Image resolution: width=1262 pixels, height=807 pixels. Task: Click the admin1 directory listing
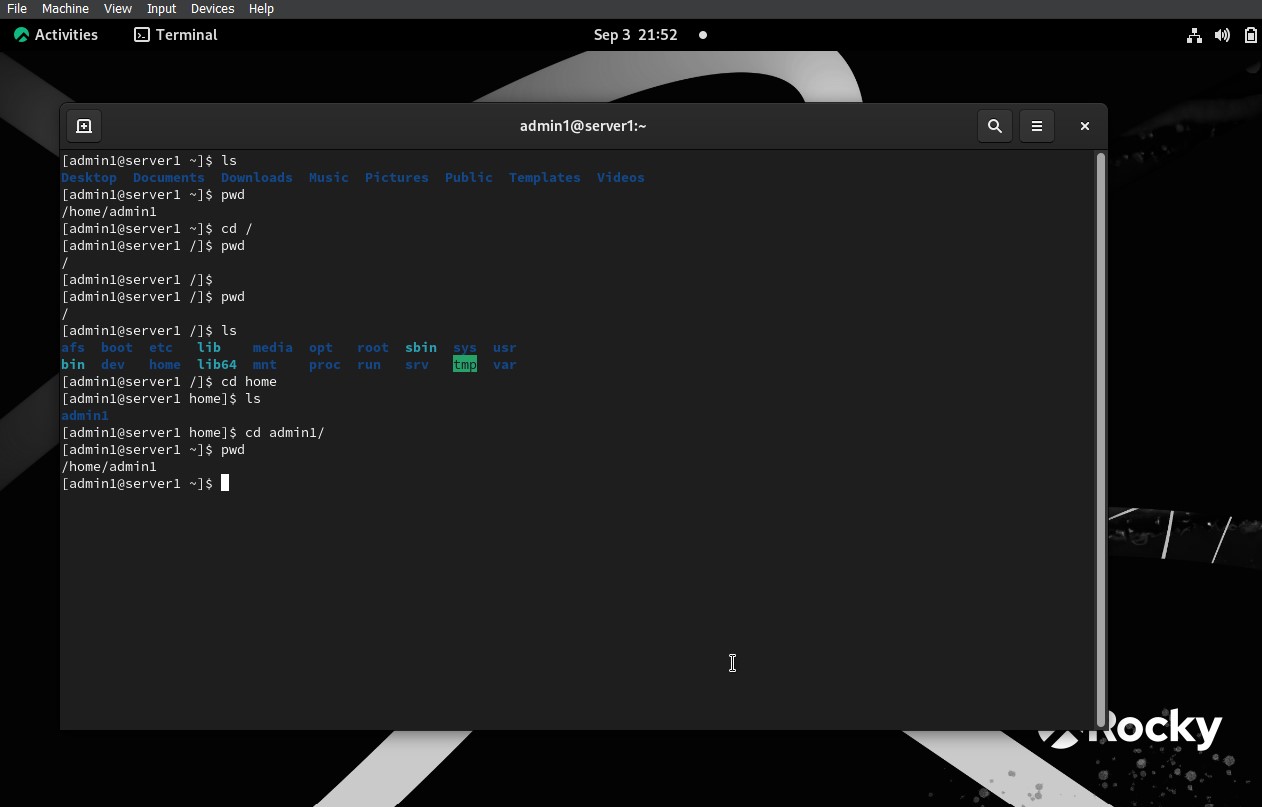(85, 416)
